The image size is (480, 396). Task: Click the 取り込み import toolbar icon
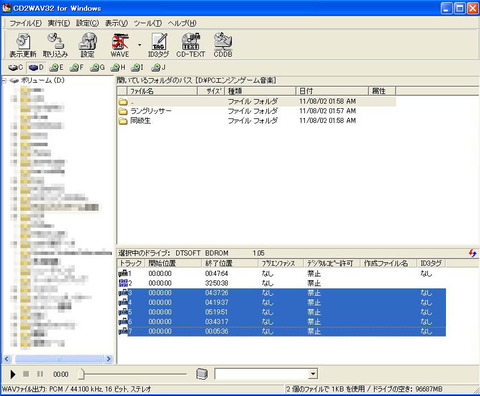coord(55,45)
